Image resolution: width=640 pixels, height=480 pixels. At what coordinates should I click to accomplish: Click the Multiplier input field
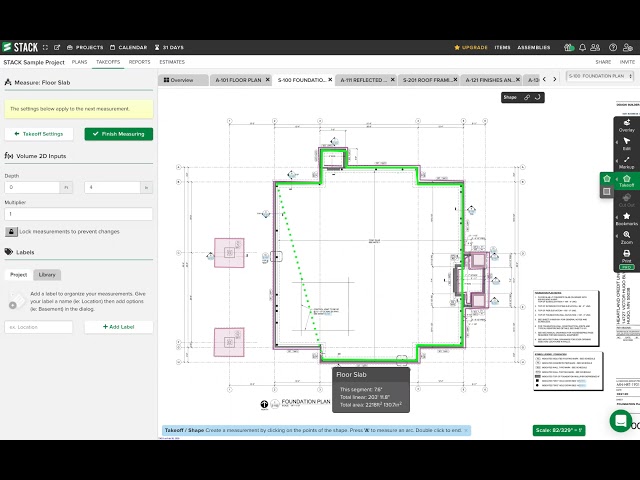(x=78, y=214)
